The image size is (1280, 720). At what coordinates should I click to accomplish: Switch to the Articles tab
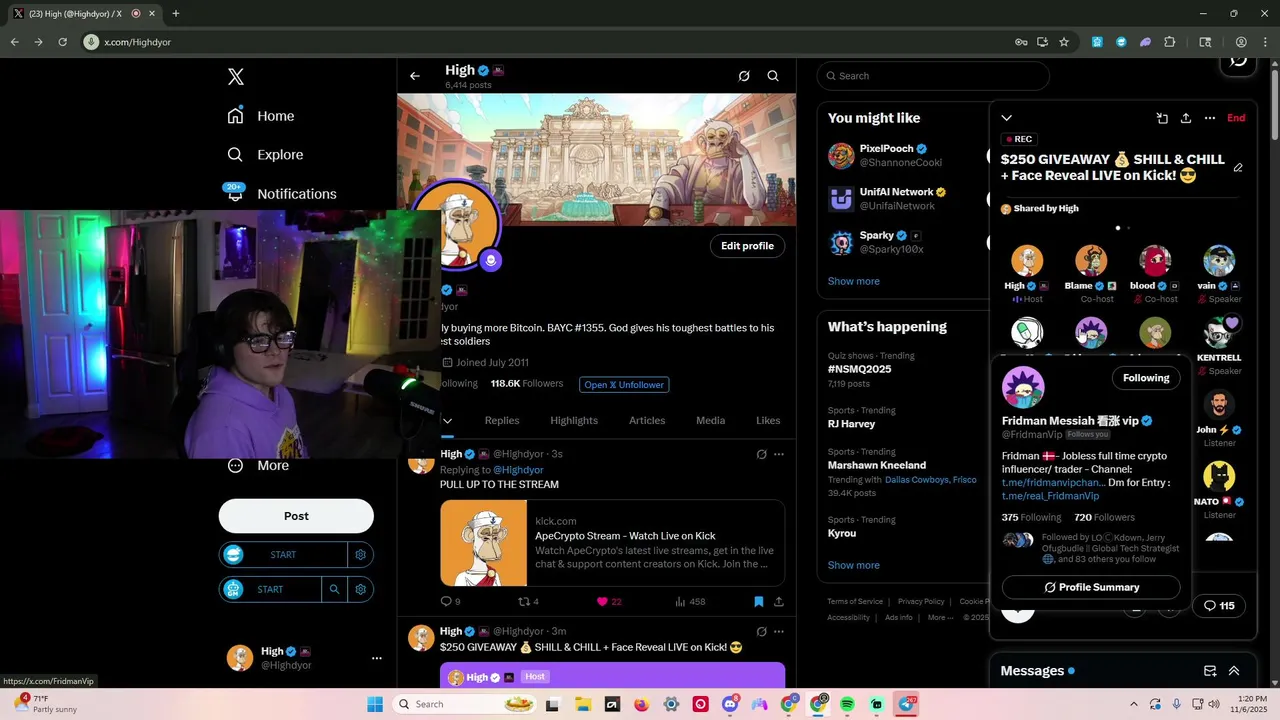647,421
